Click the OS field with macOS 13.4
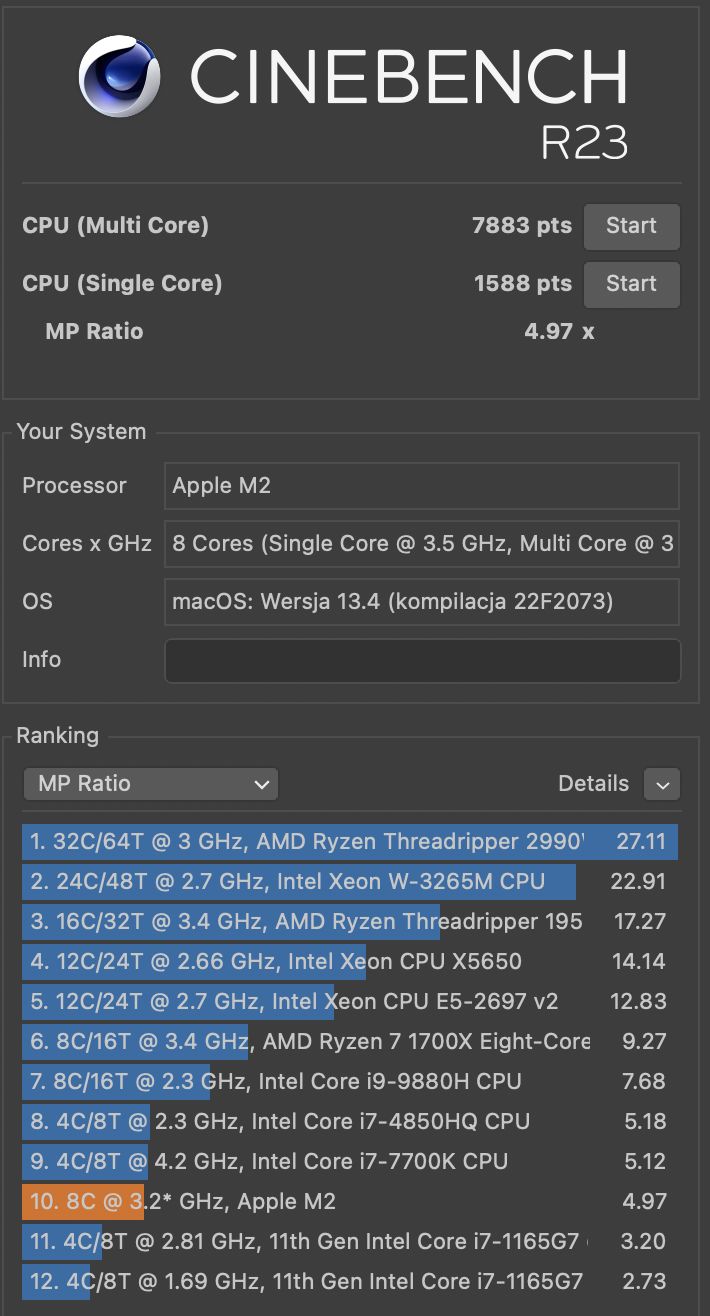The image size is (710, 1316). coord(422,602)
